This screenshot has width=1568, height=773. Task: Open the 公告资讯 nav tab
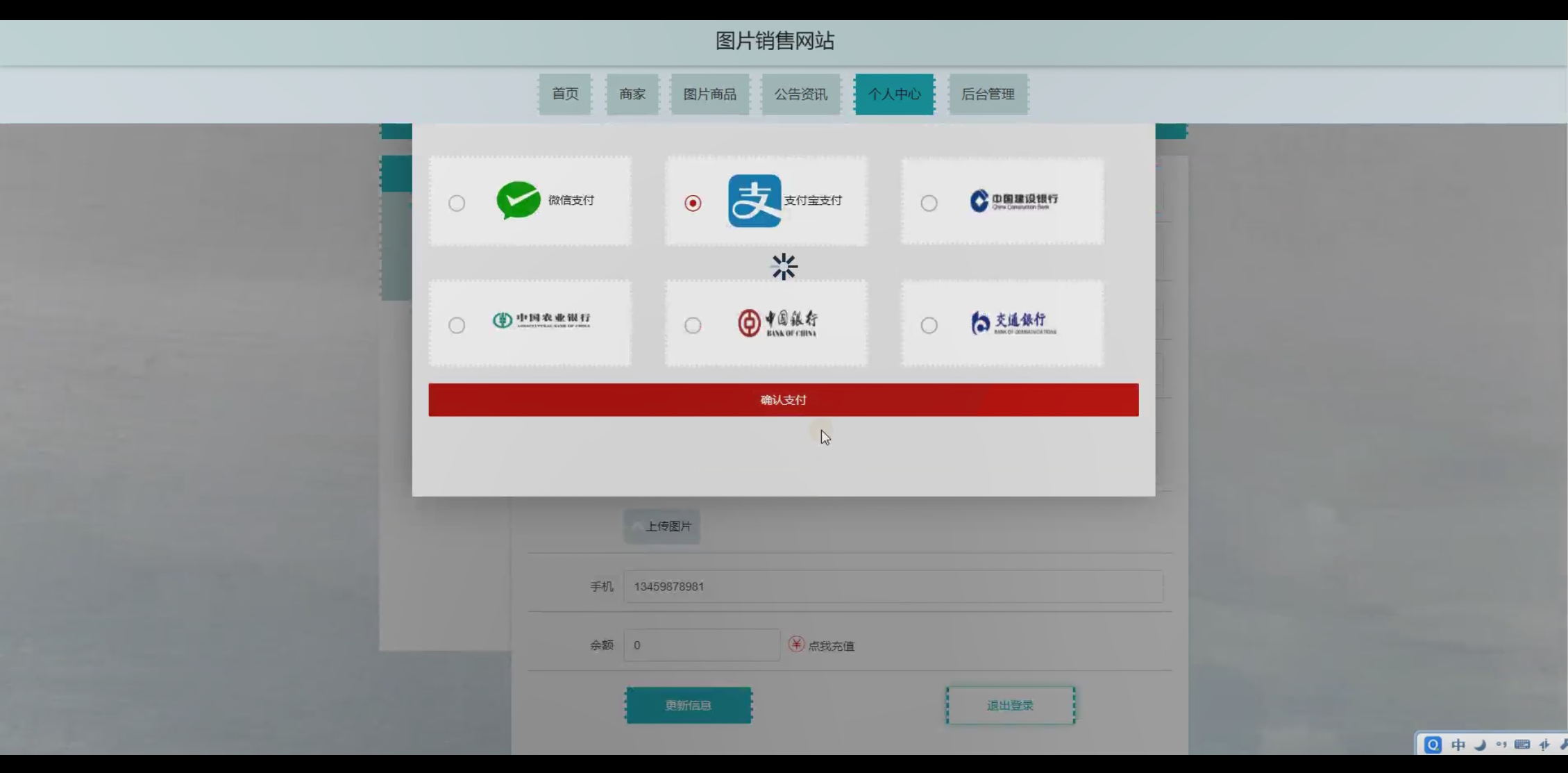coord(801,94)
